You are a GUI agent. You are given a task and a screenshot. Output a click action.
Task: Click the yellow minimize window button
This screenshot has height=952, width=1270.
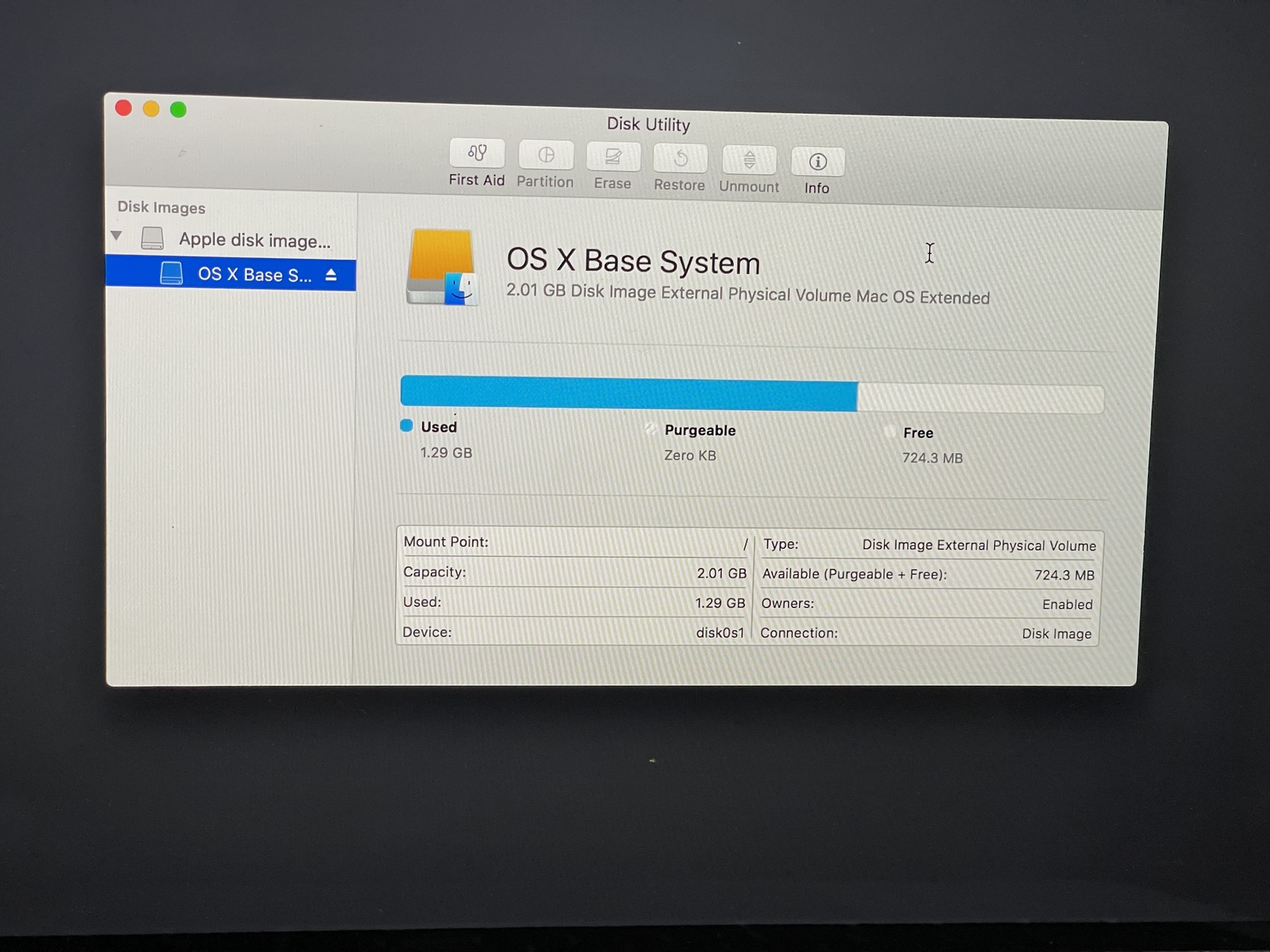point(151,109)
